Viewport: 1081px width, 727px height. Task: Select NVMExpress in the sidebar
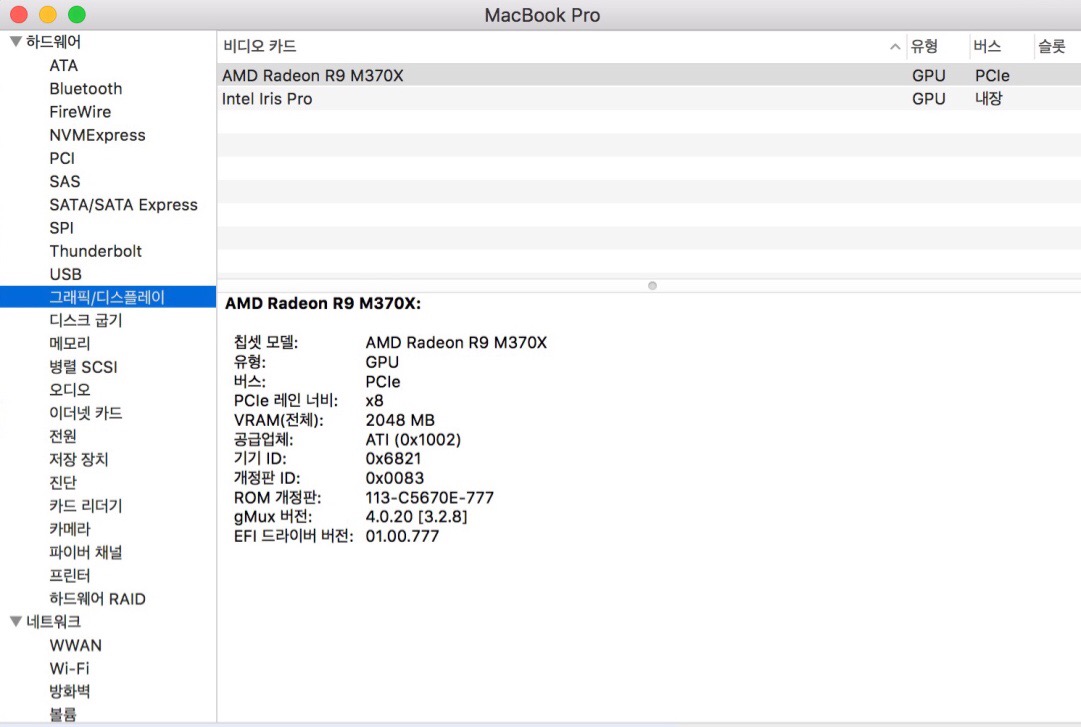tap(97, 135)
